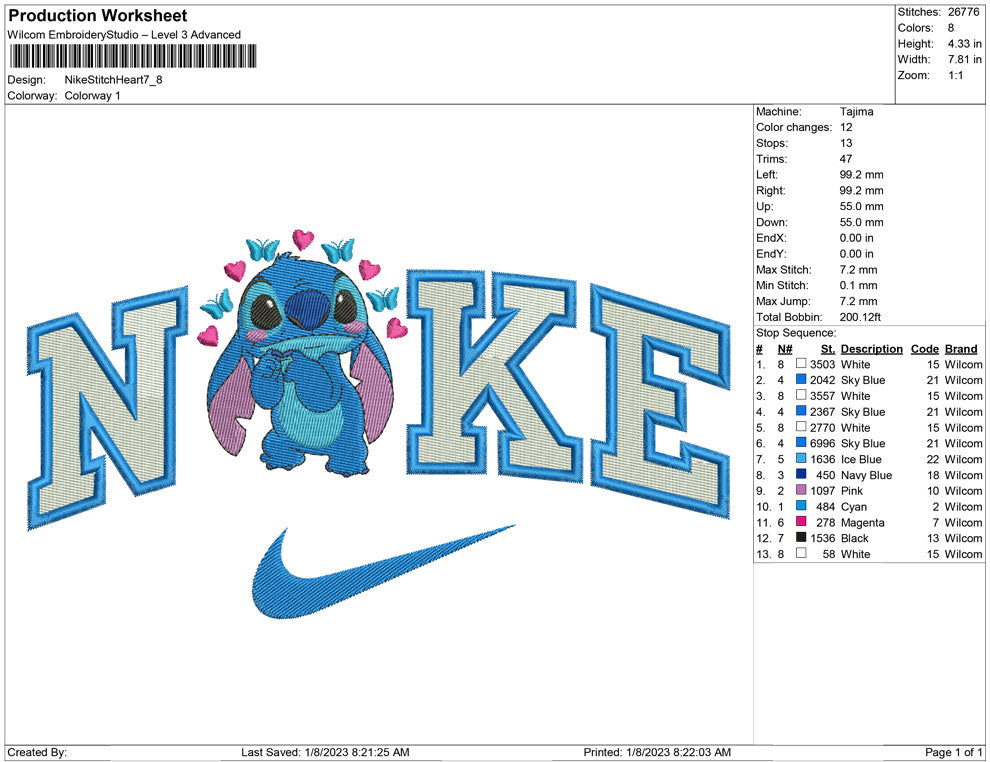Click the 'Navy Blue' description text
Image resolution: width=990 pixels, height=762 pixels.
click(x=866, y=475)
